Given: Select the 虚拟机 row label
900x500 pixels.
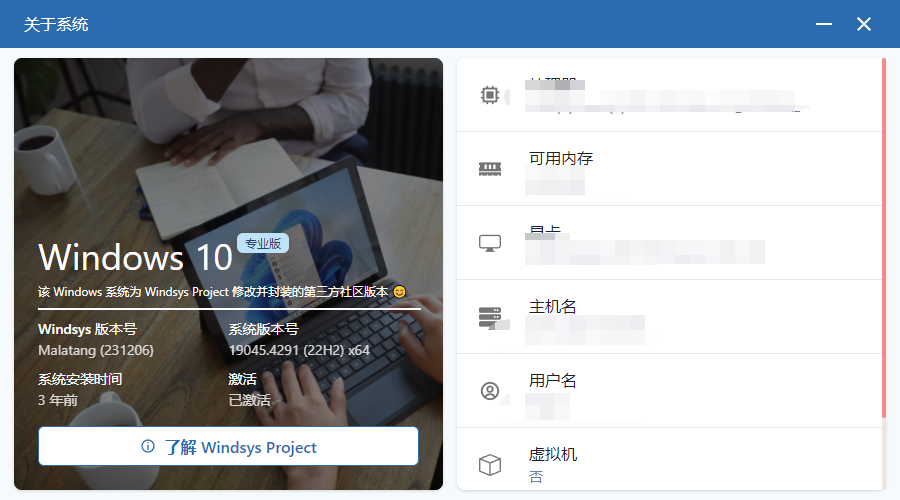Looking at the screenshot, I should pyautogui.click(x=553, y=455).
